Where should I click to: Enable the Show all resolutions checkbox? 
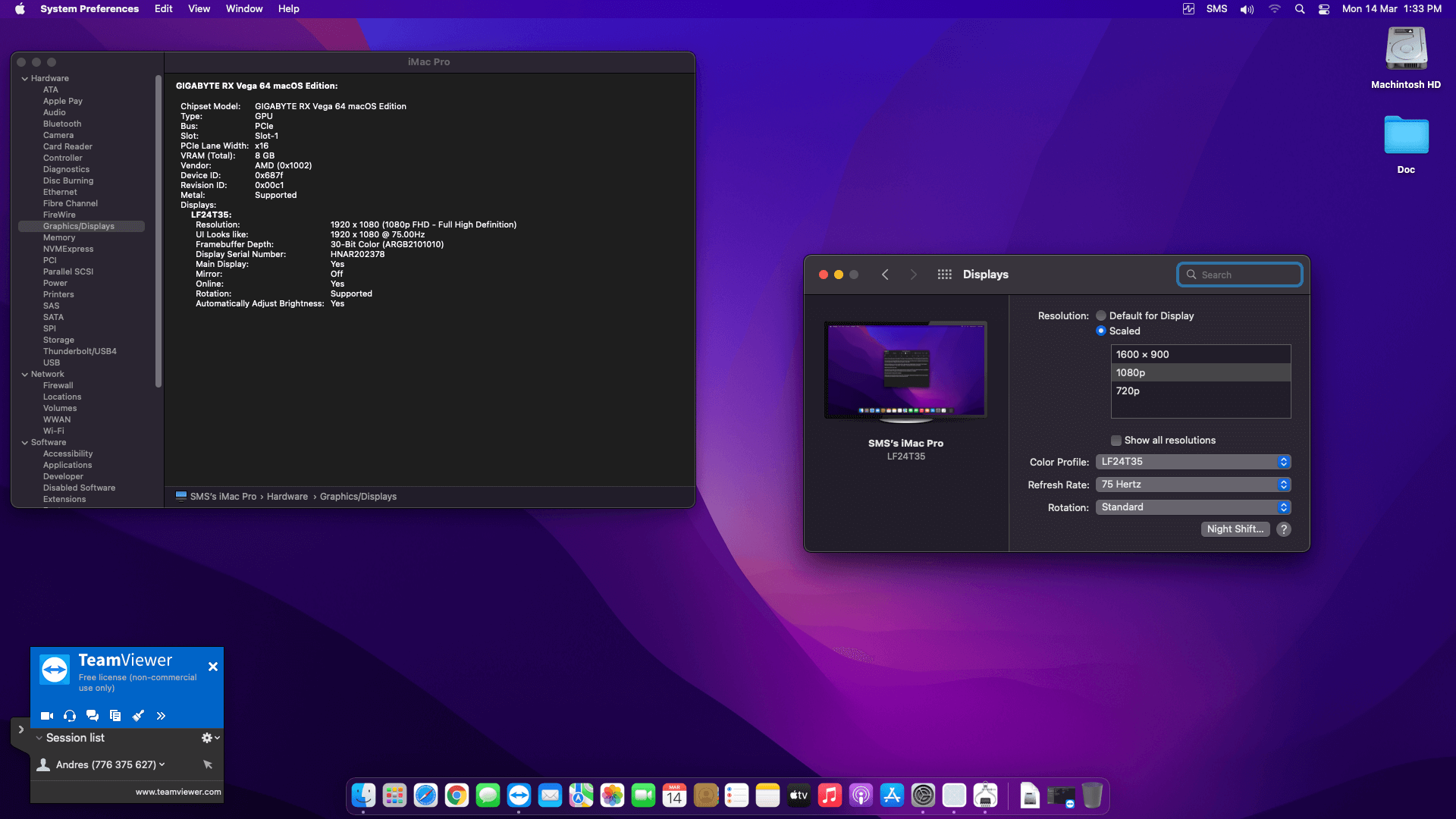click(x=1116, y=441)
